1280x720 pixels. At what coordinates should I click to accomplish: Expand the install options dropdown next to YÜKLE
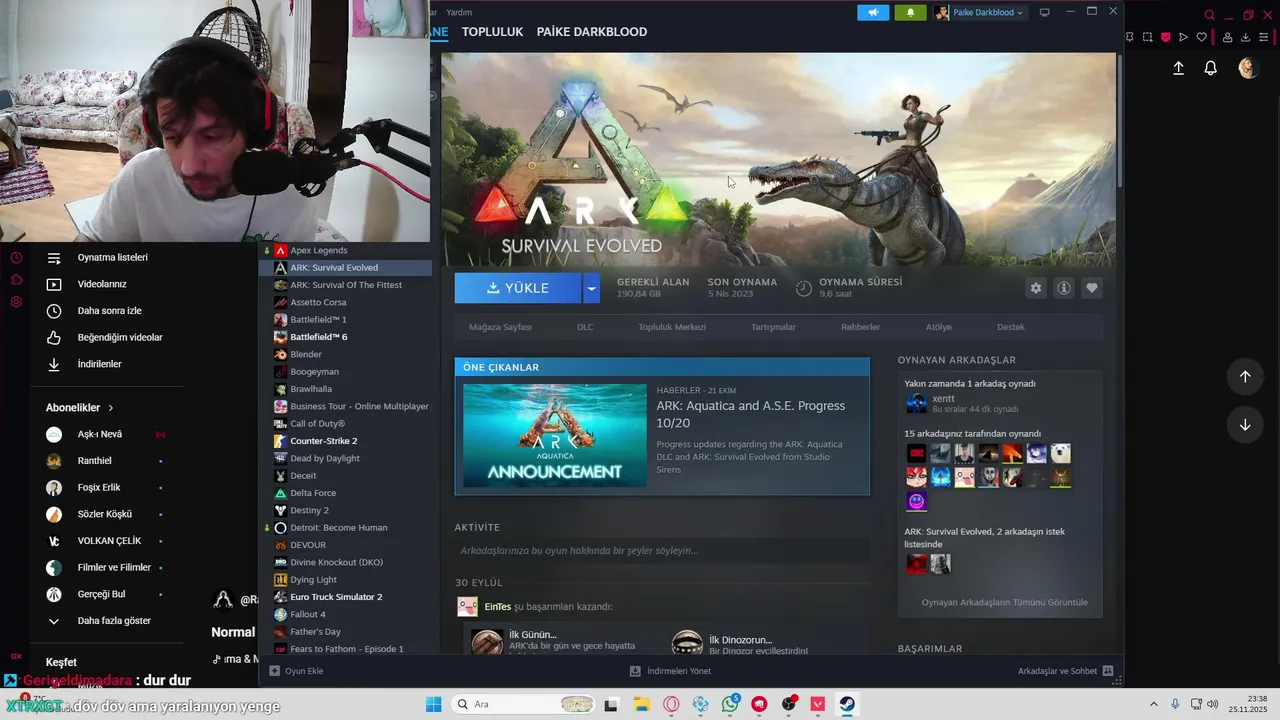(591, 288)
